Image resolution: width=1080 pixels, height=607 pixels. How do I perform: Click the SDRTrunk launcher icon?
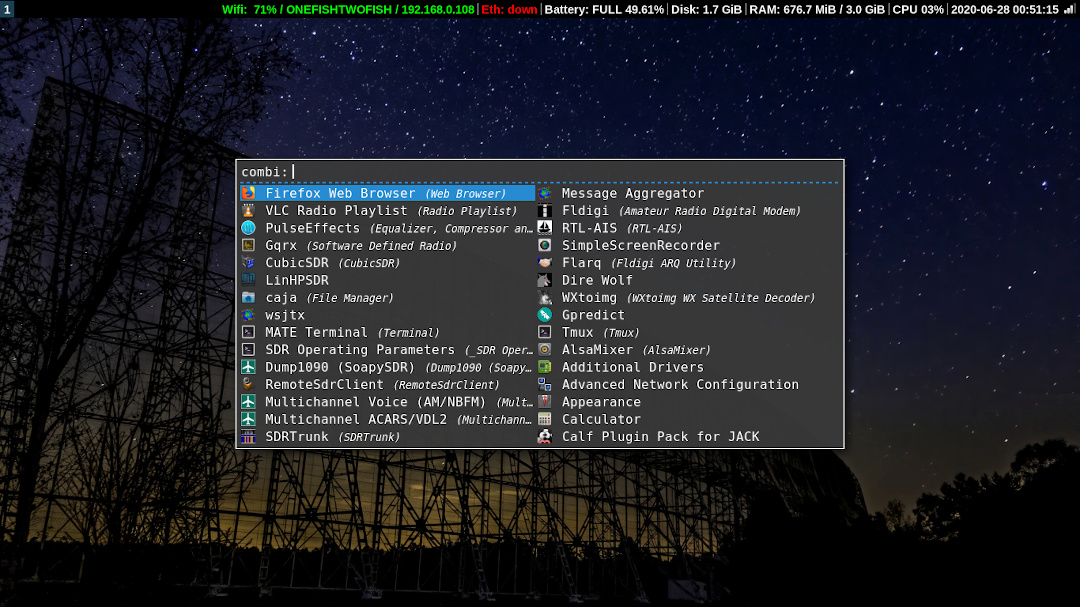coord(248,436)
